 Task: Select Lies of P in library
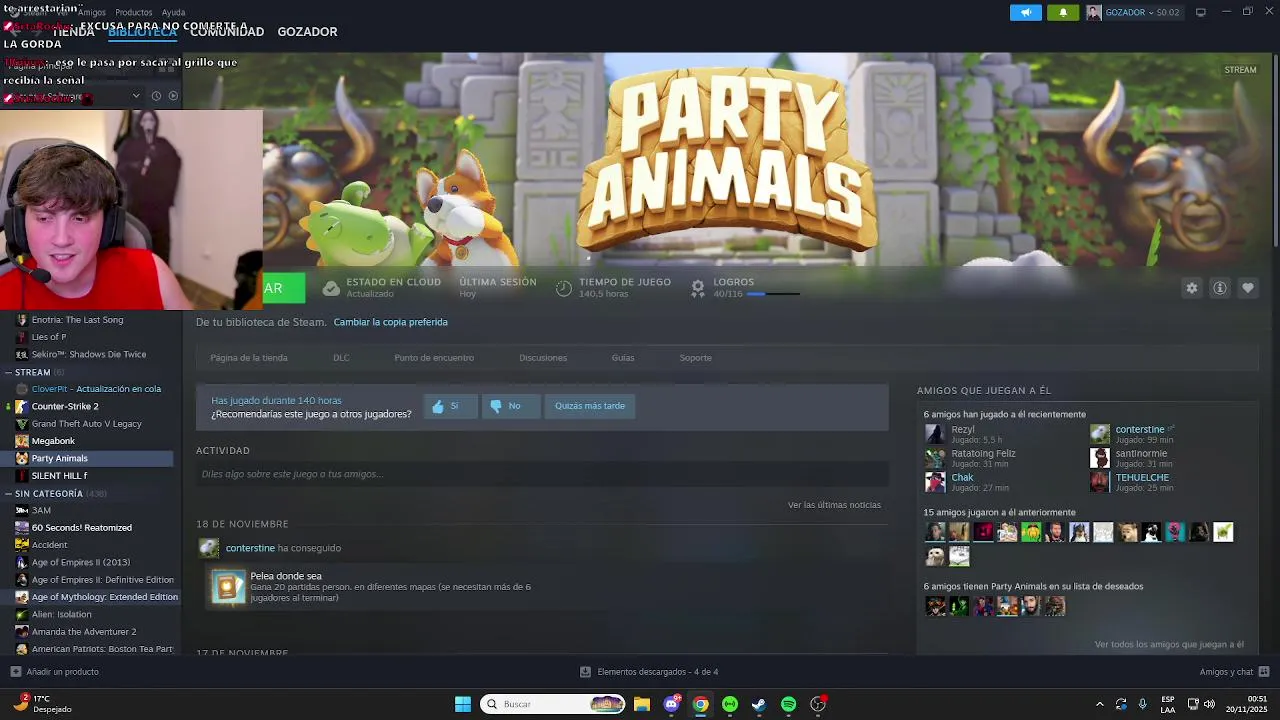click(x=48, y=337)
